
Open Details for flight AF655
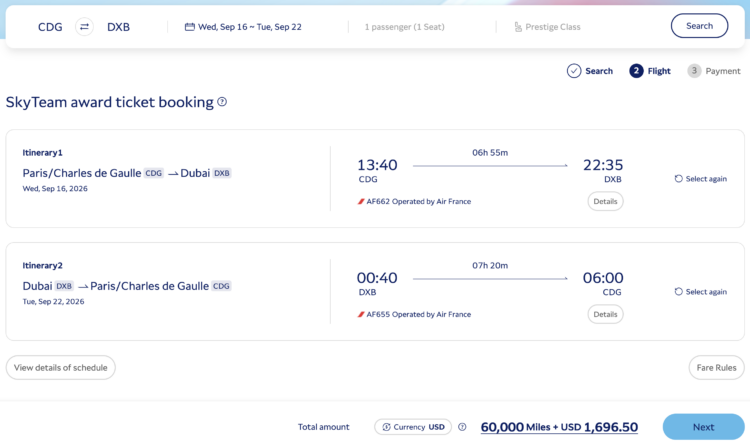[605, 314]
